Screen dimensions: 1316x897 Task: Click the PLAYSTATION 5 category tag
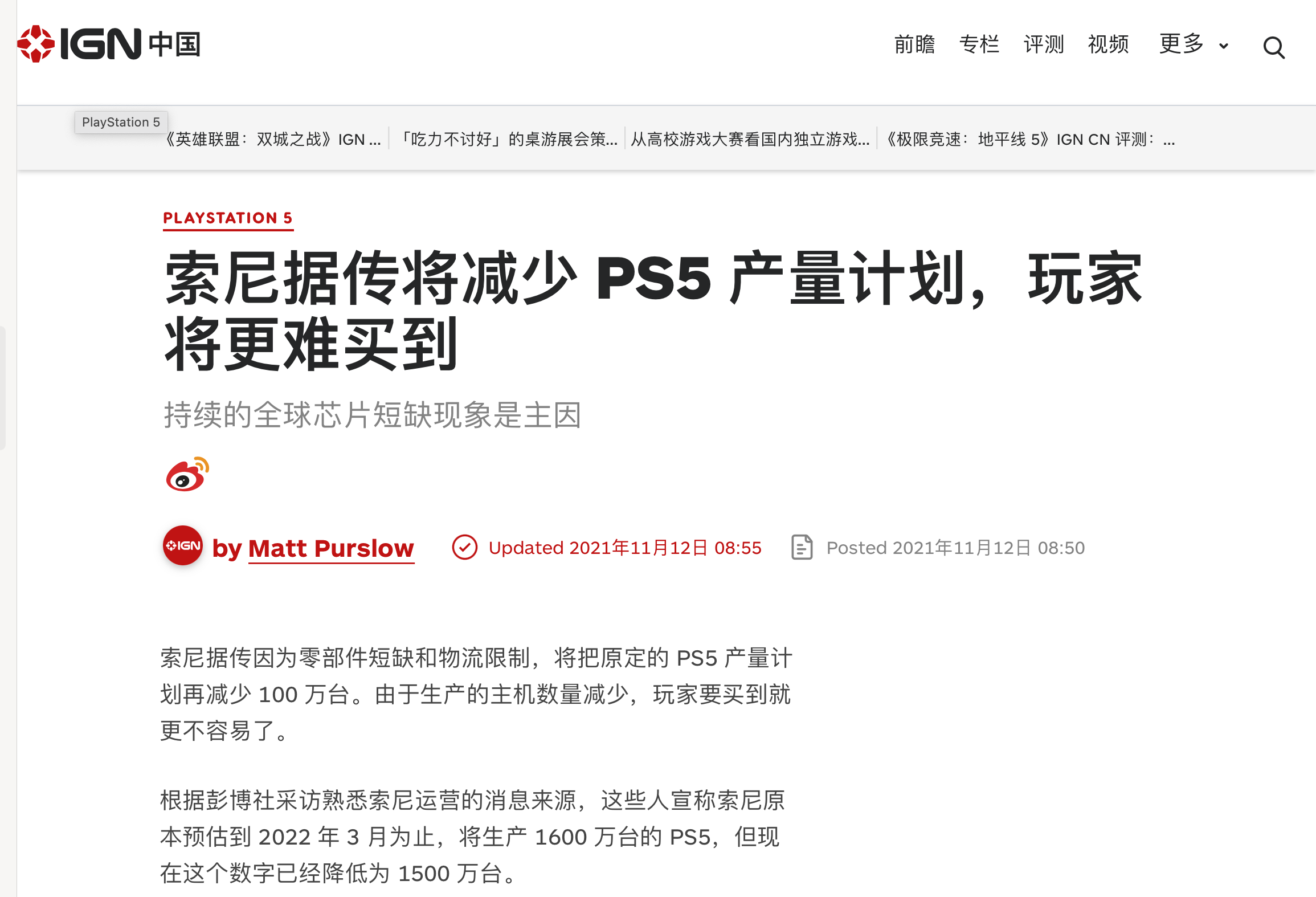point(228,218)
